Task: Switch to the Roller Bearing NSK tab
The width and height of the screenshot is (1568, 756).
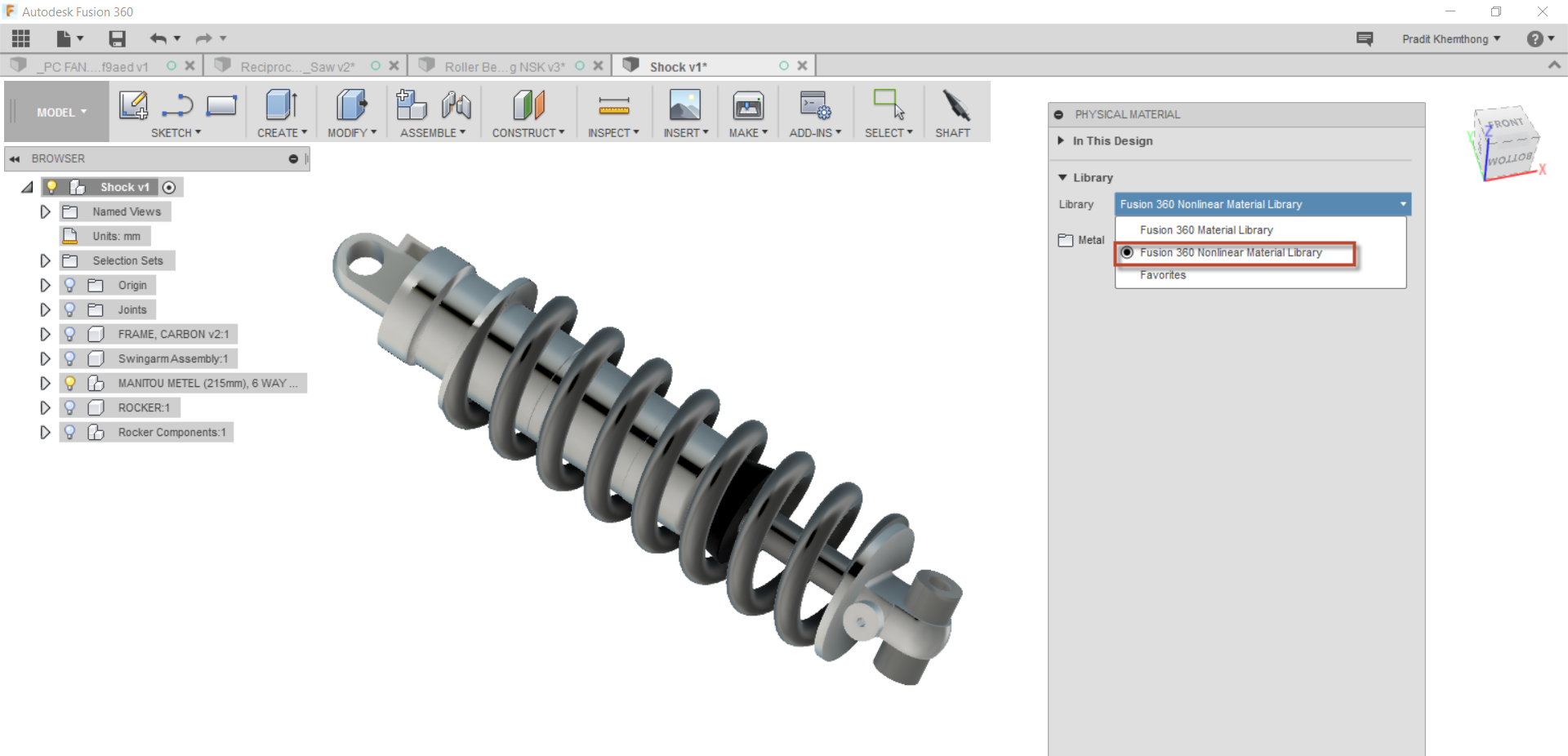Action: (504, 67)
